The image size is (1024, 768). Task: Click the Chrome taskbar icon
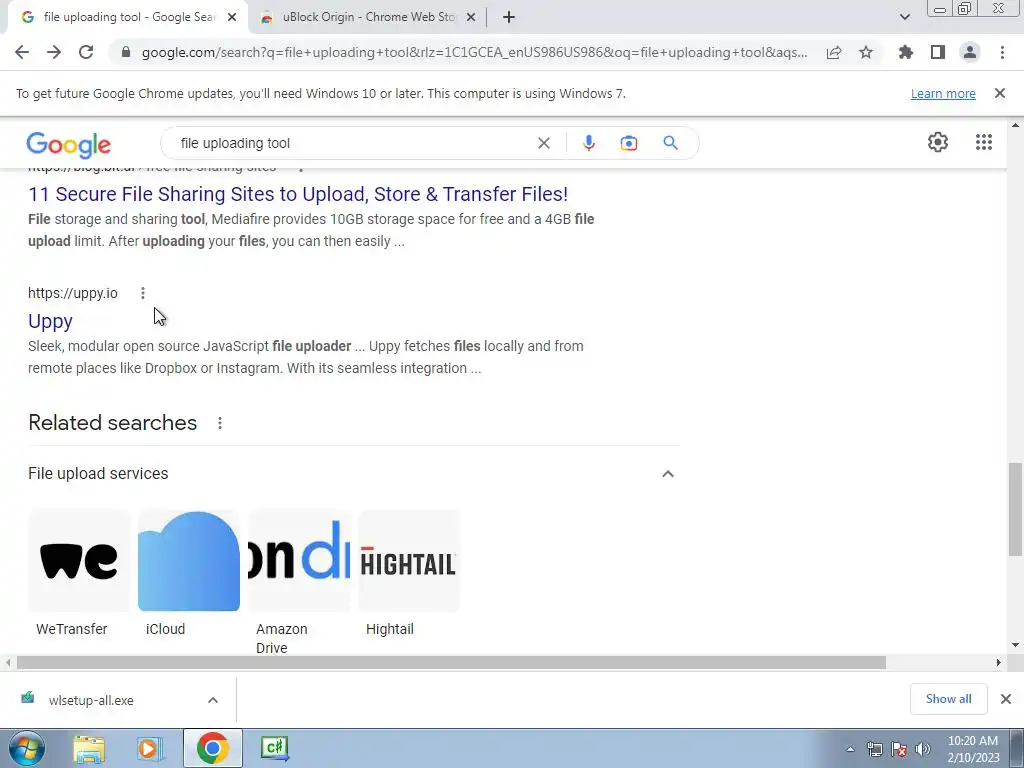point(212,748)
